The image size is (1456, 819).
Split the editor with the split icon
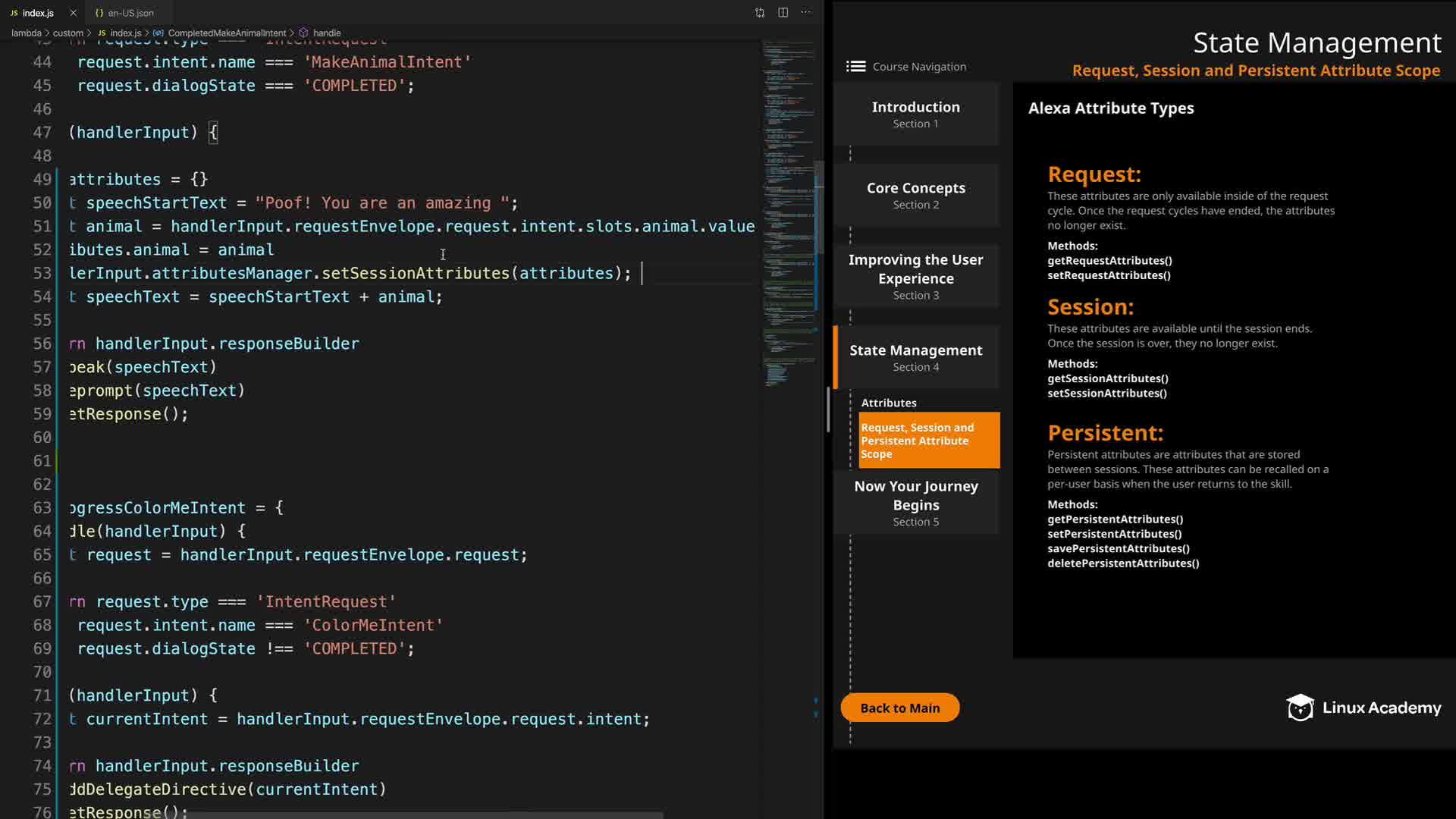coord(783,13)
